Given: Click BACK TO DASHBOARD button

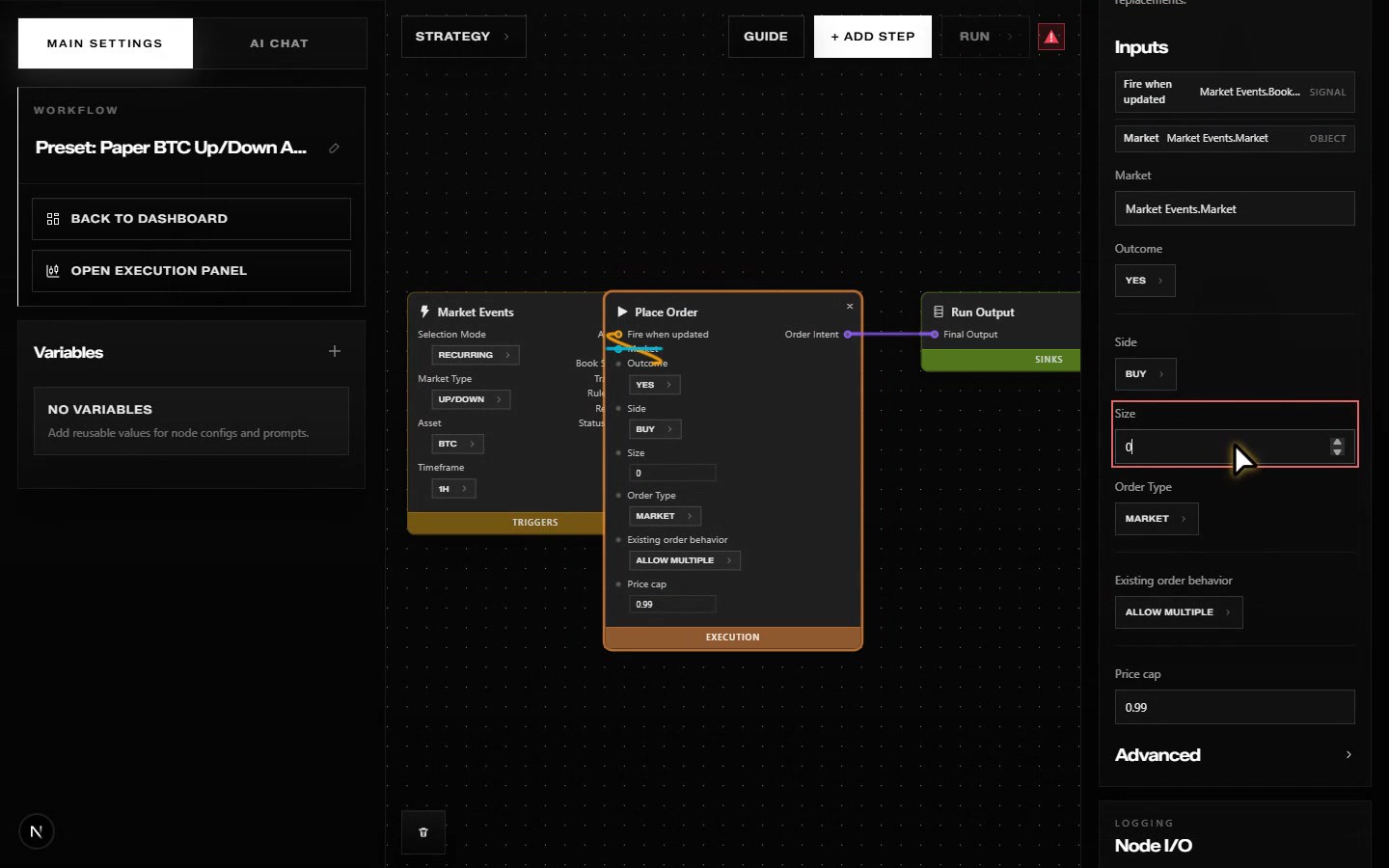Looking at the screenshot, I should (191, 219).
